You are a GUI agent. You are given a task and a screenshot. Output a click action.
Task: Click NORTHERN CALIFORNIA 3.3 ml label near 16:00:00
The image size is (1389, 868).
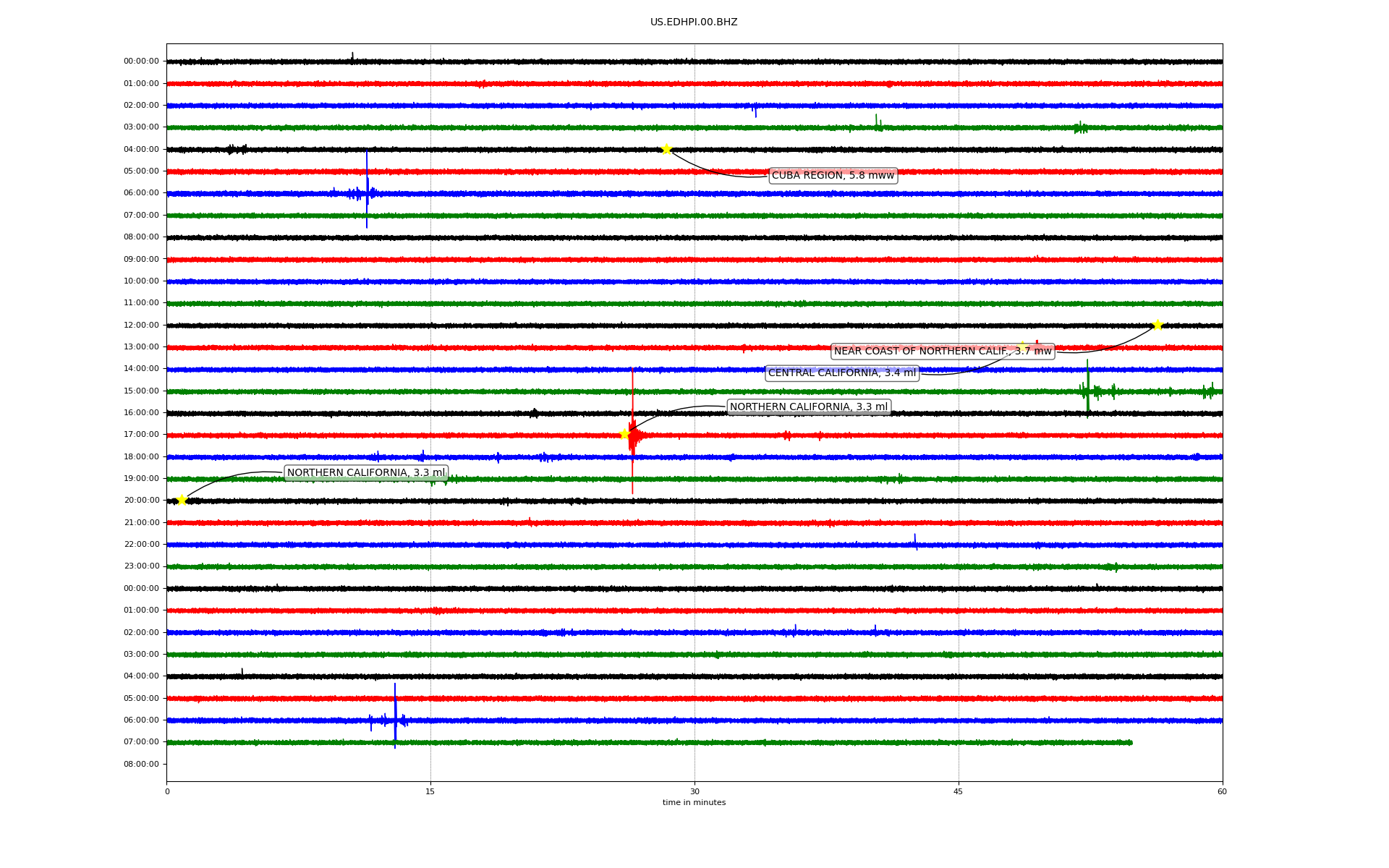coord(808,407)
